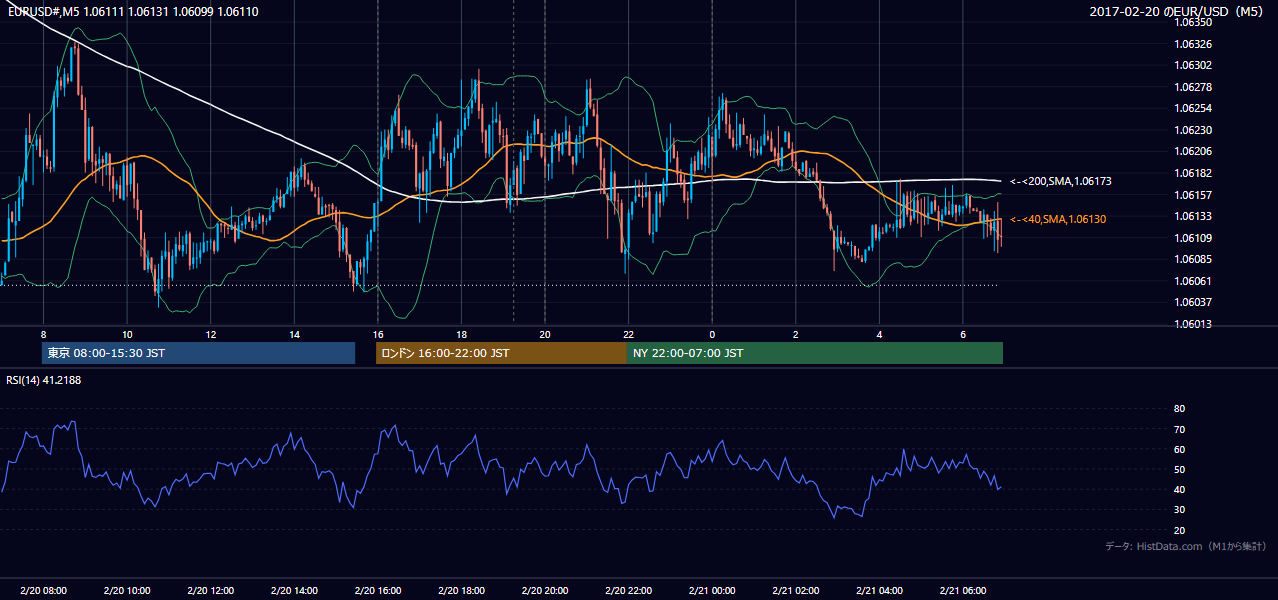Image resolution: width=1278 pixels, height=600 pixels.
Task: Click the 2/20 14:00 time label
Action: pyautogui.click(x=294, y=591)
